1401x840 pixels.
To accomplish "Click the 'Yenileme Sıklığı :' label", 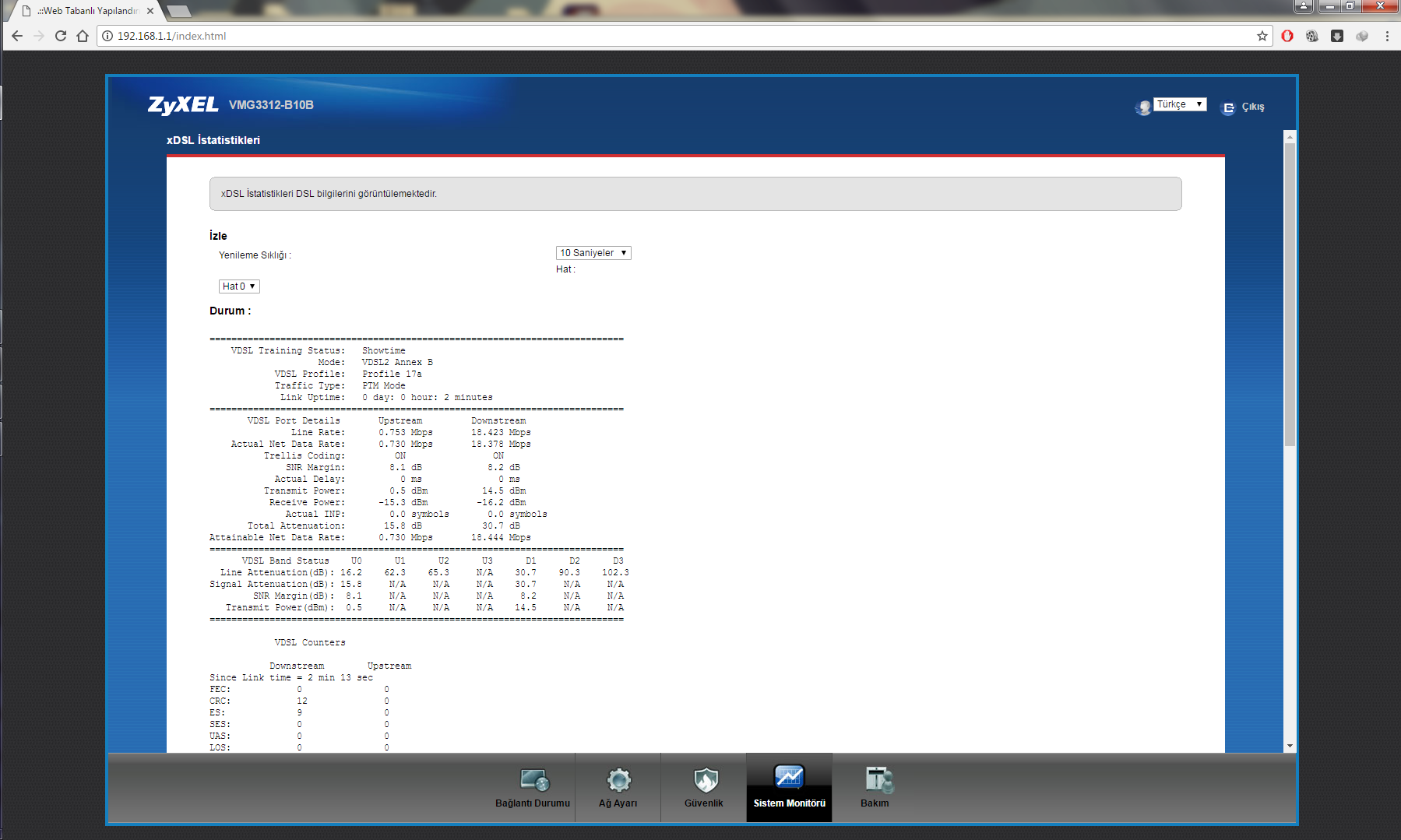I will [x=255, y=255].
